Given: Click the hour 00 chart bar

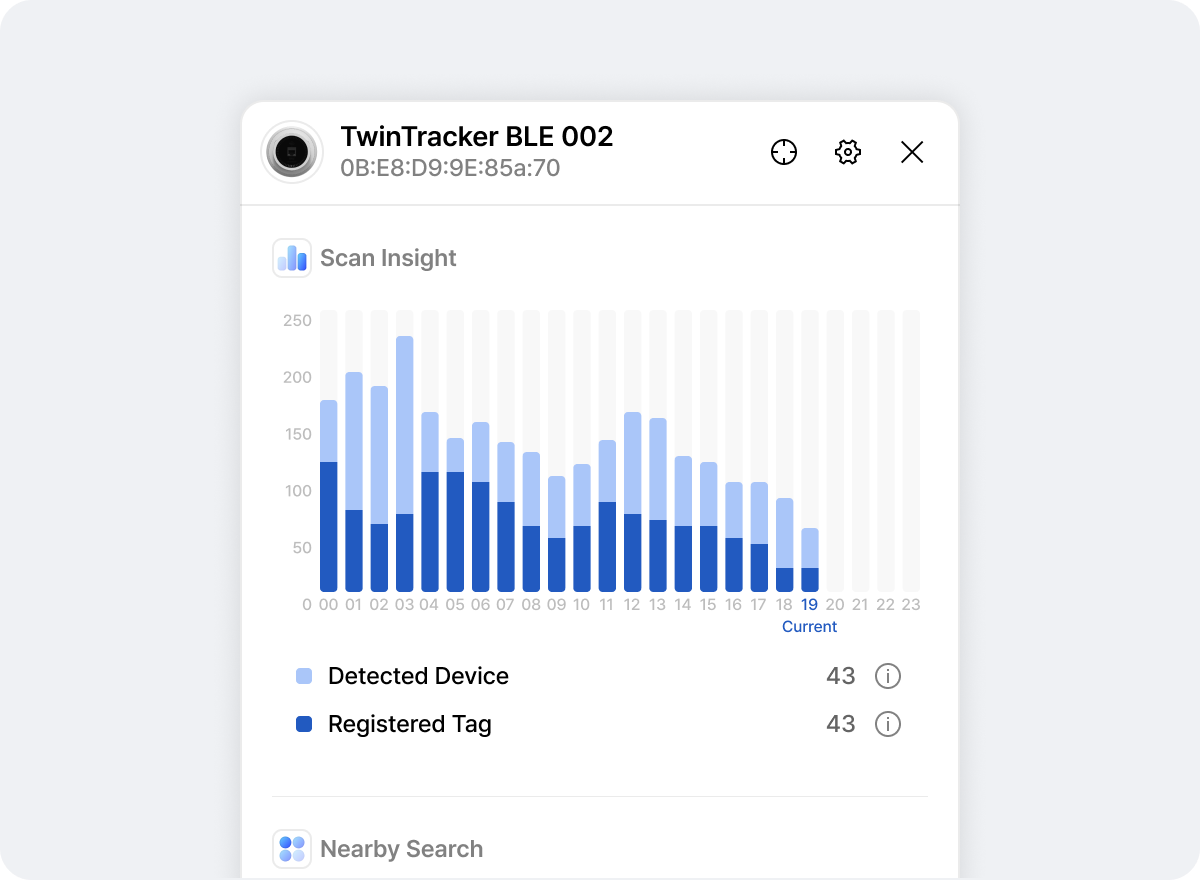Looking at the screenshot, I should click(x=329, y=495).
